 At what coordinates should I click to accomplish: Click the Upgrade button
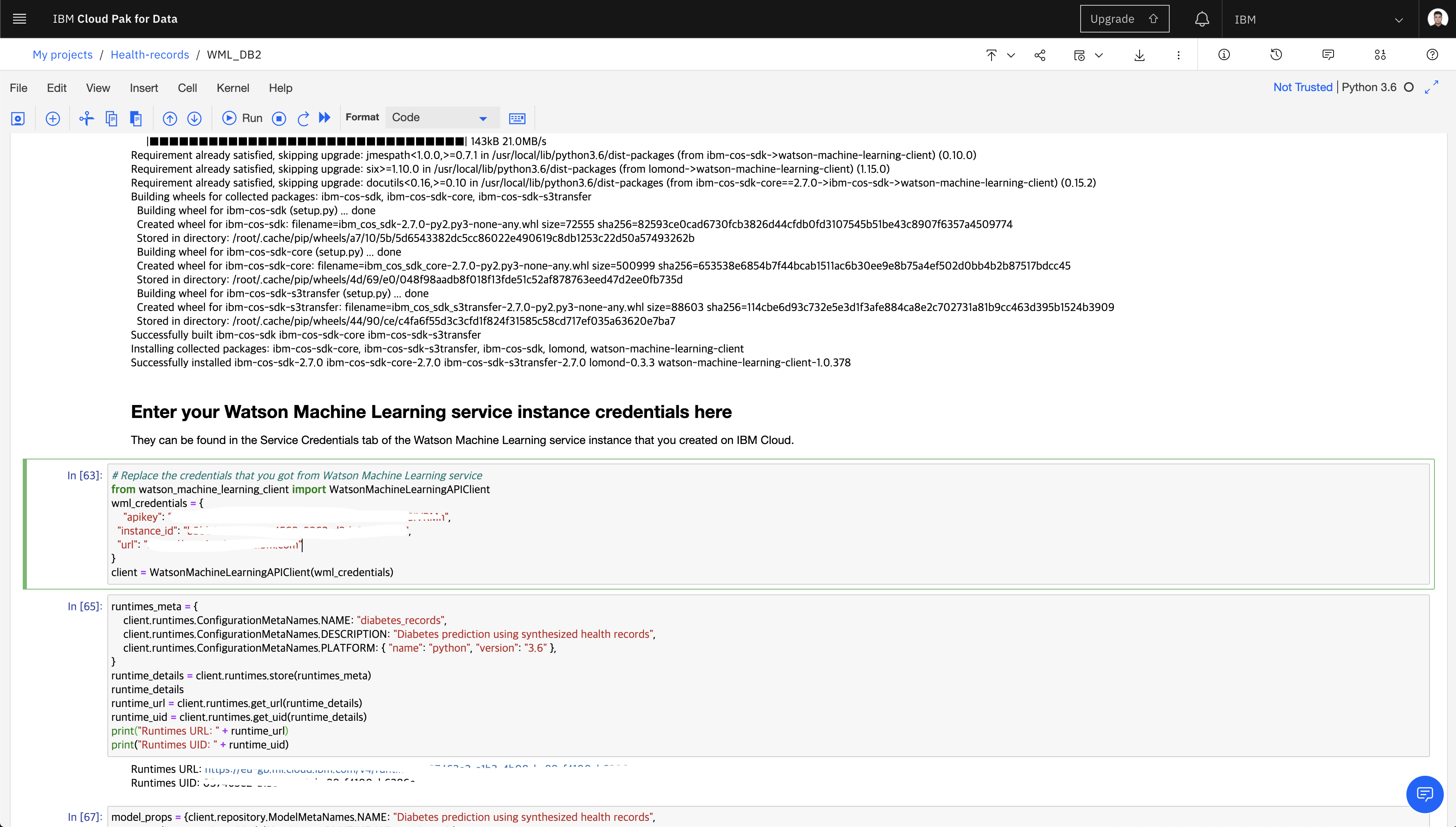(1124, 19)
